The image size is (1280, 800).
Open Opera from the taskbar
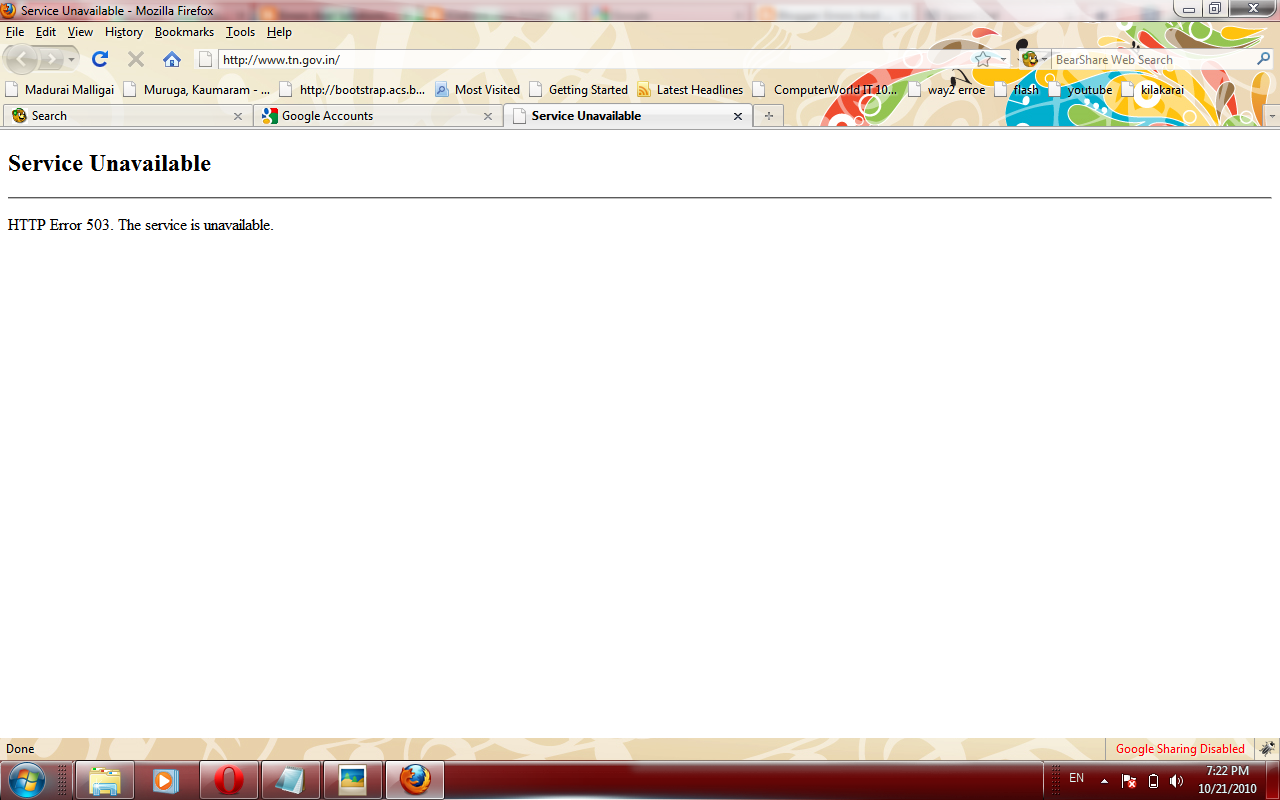(228, 779)
